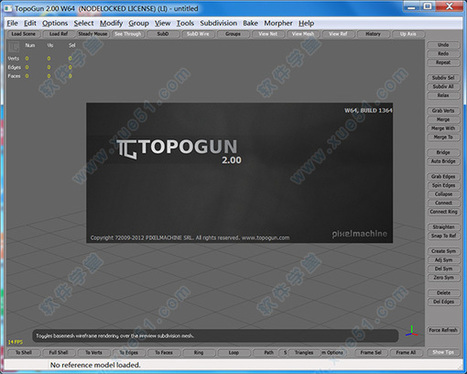The image size is (467, 374).
Task: Click the Full Shell button
Action: coord(58,353)
